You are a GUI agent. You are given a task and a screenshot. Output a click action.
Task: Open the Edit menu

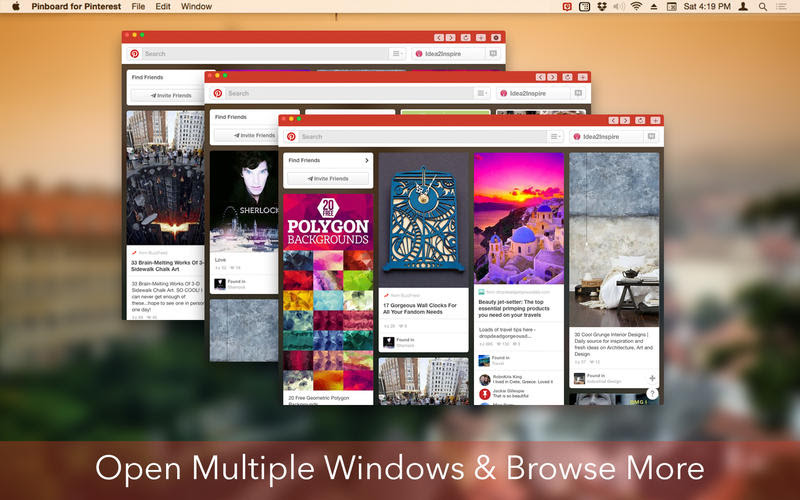[x=163, y=7]
